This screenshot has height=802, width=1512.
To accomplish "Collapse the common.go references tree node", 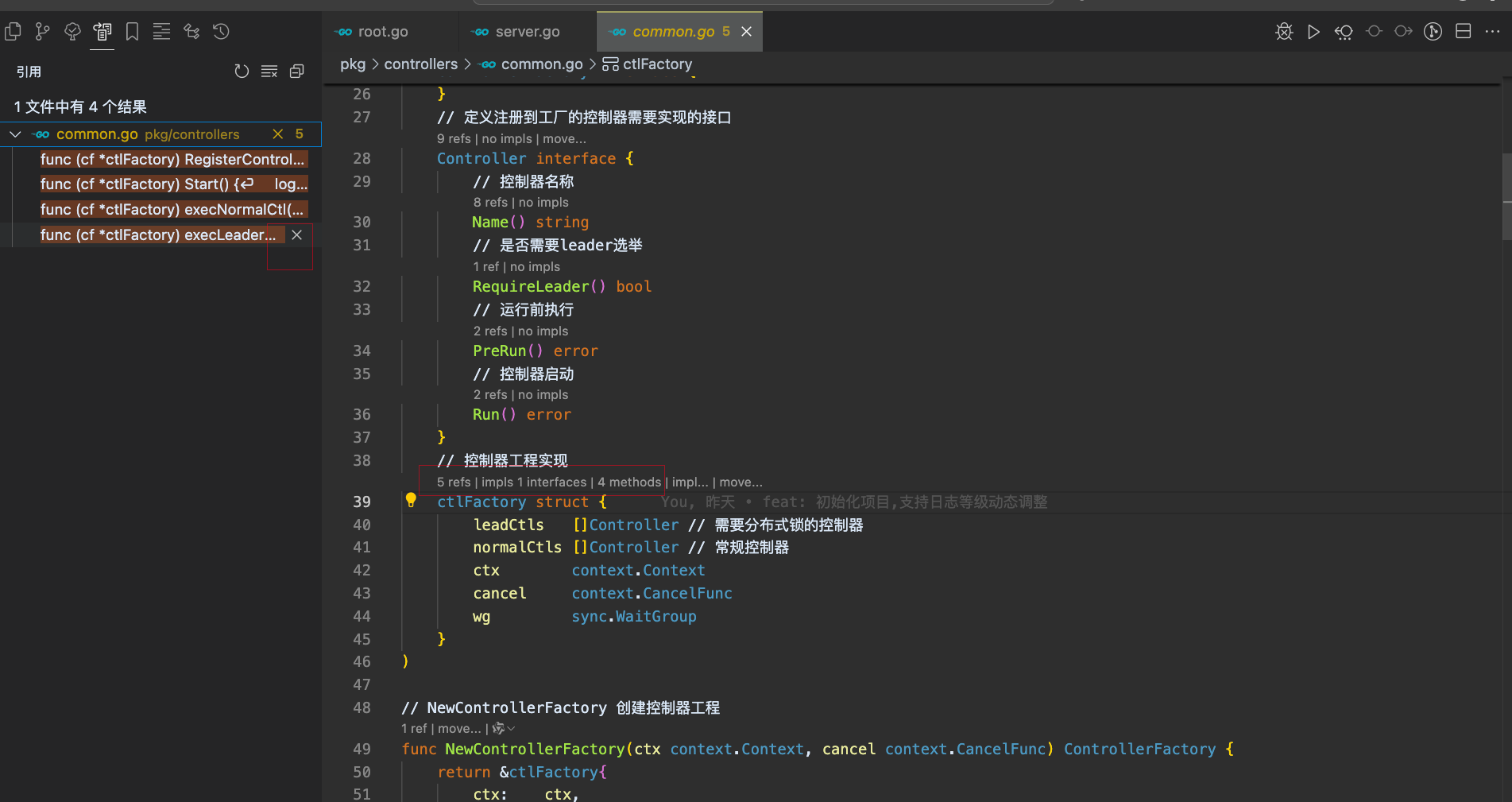I will (15, 134).
